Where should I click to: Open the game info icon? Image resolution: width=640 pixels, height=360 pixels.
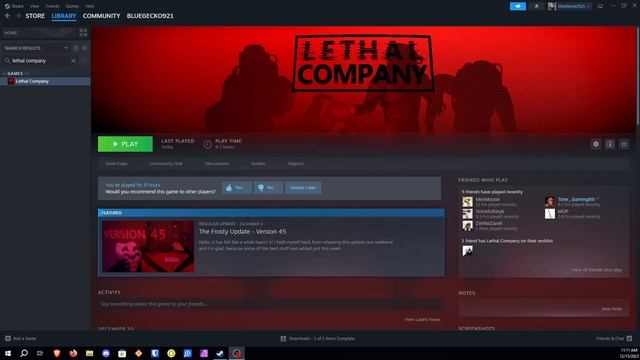tap(610, 144)
